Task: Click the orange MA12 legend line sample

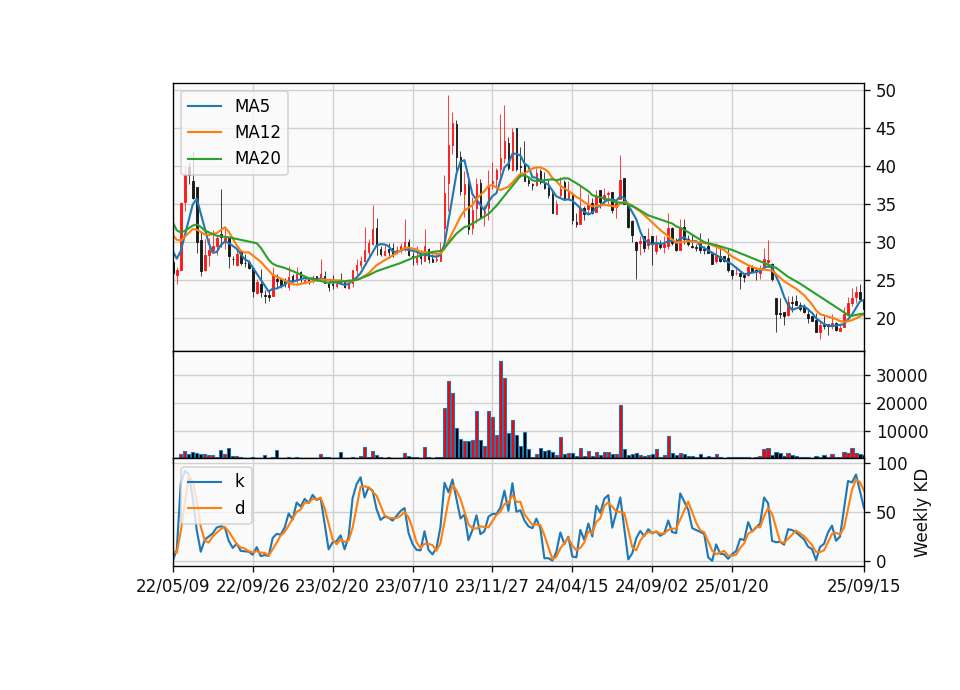Action: click(x=204, y=132)
